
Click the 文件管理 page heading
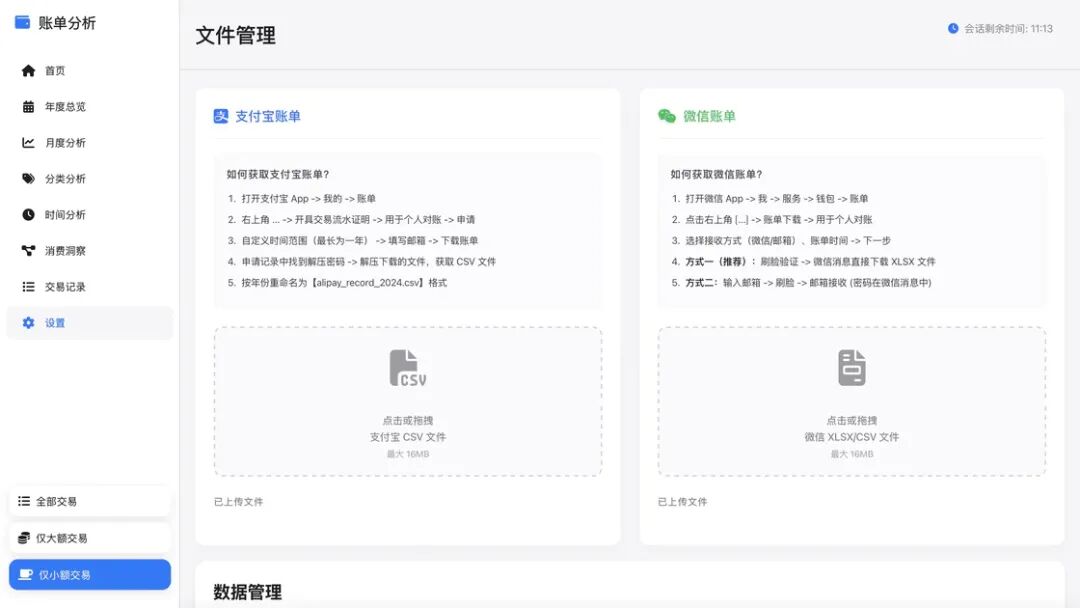(236, 35)
